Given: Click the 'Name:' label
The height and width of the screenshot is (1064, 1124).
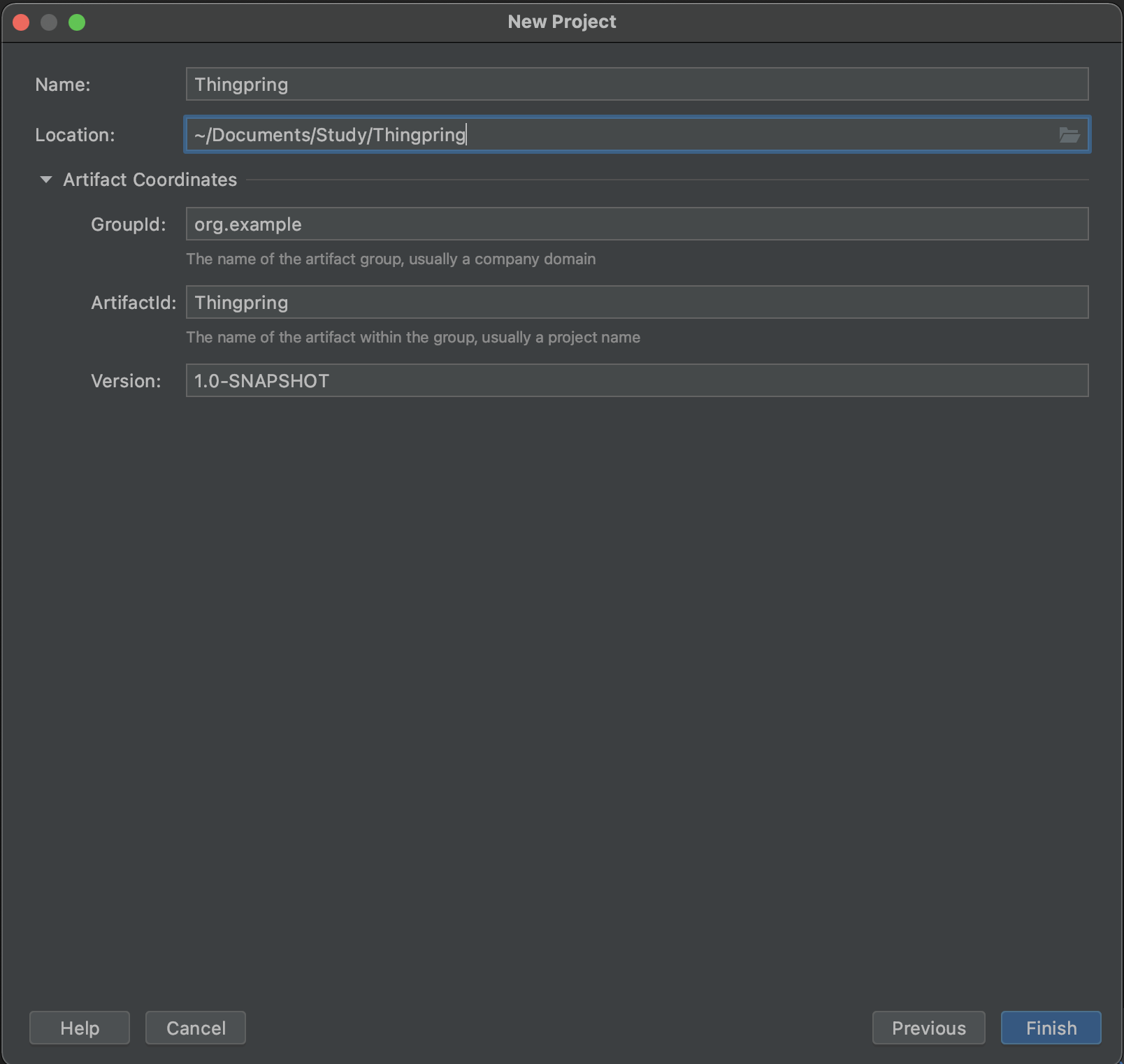Looking at the screenshot, I should point(63,85).
